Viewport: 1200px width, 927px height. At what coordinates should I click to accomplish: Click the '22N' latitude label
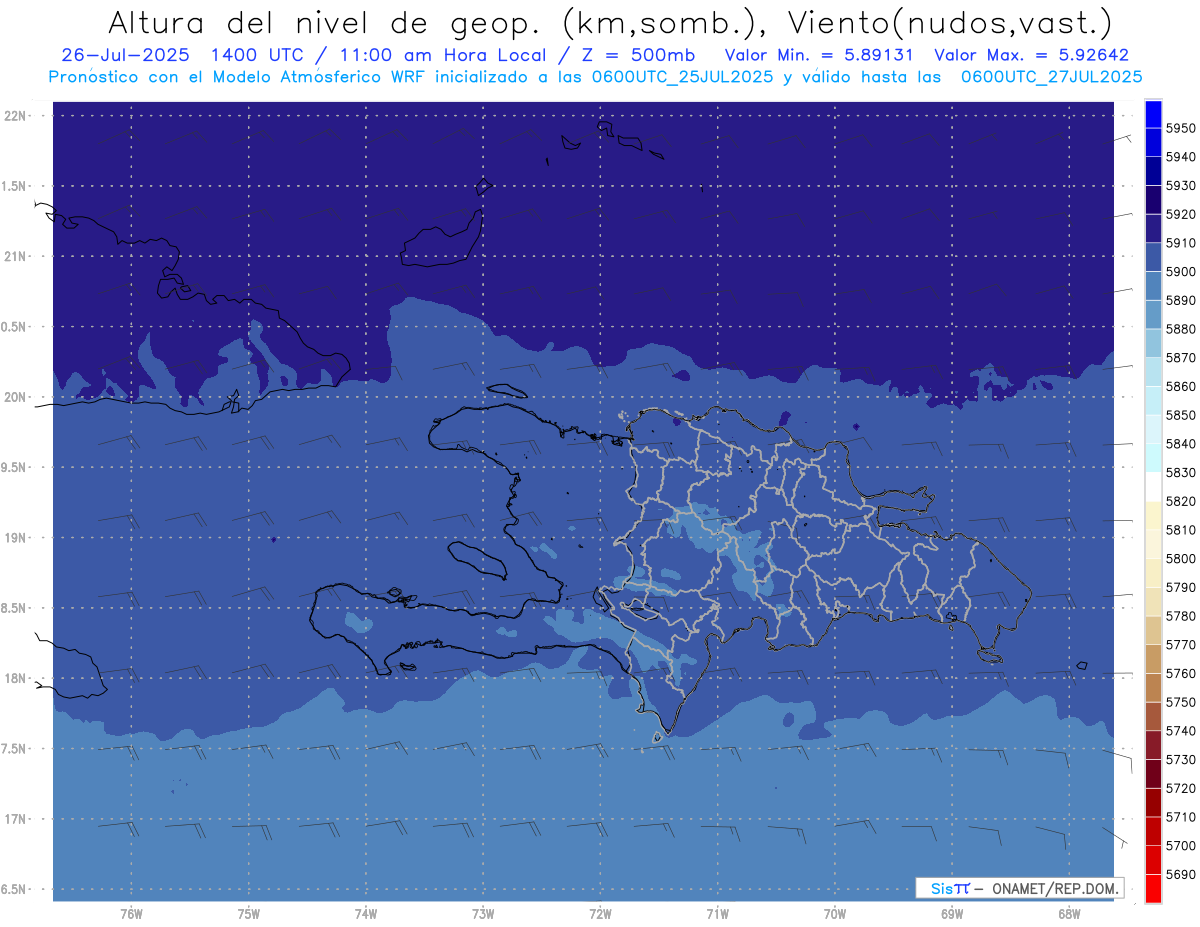coord(15,116)
